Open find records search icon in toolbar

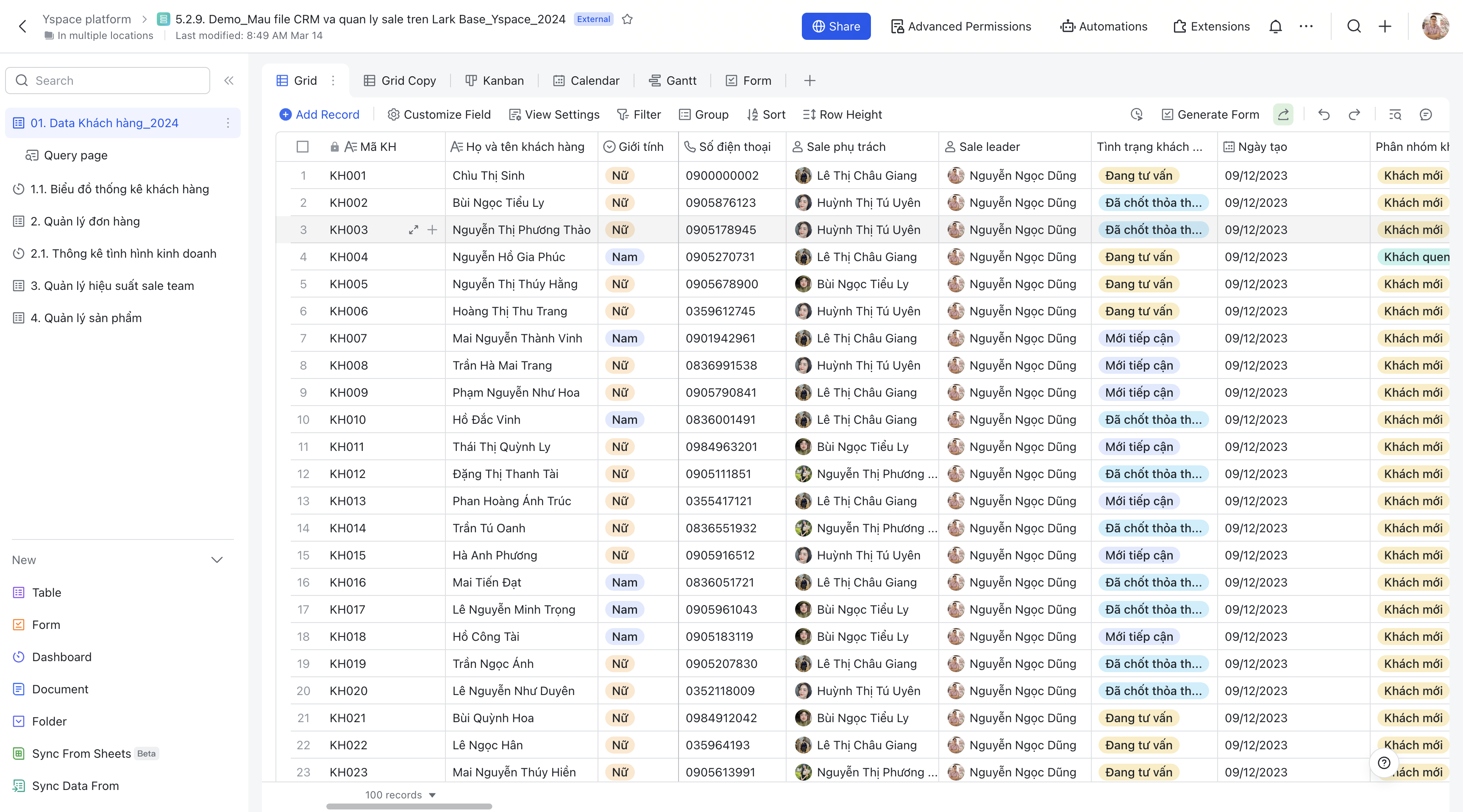click(1396, 115)
